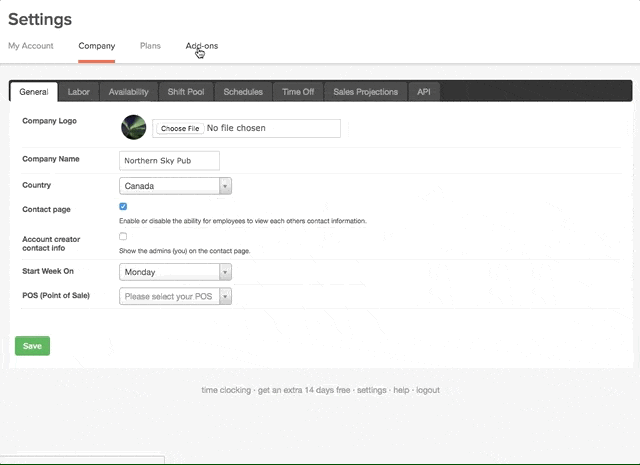Switch to the API sub-tab
The height and width of the screenshot is (465, 640).
[x=424, y=92]
